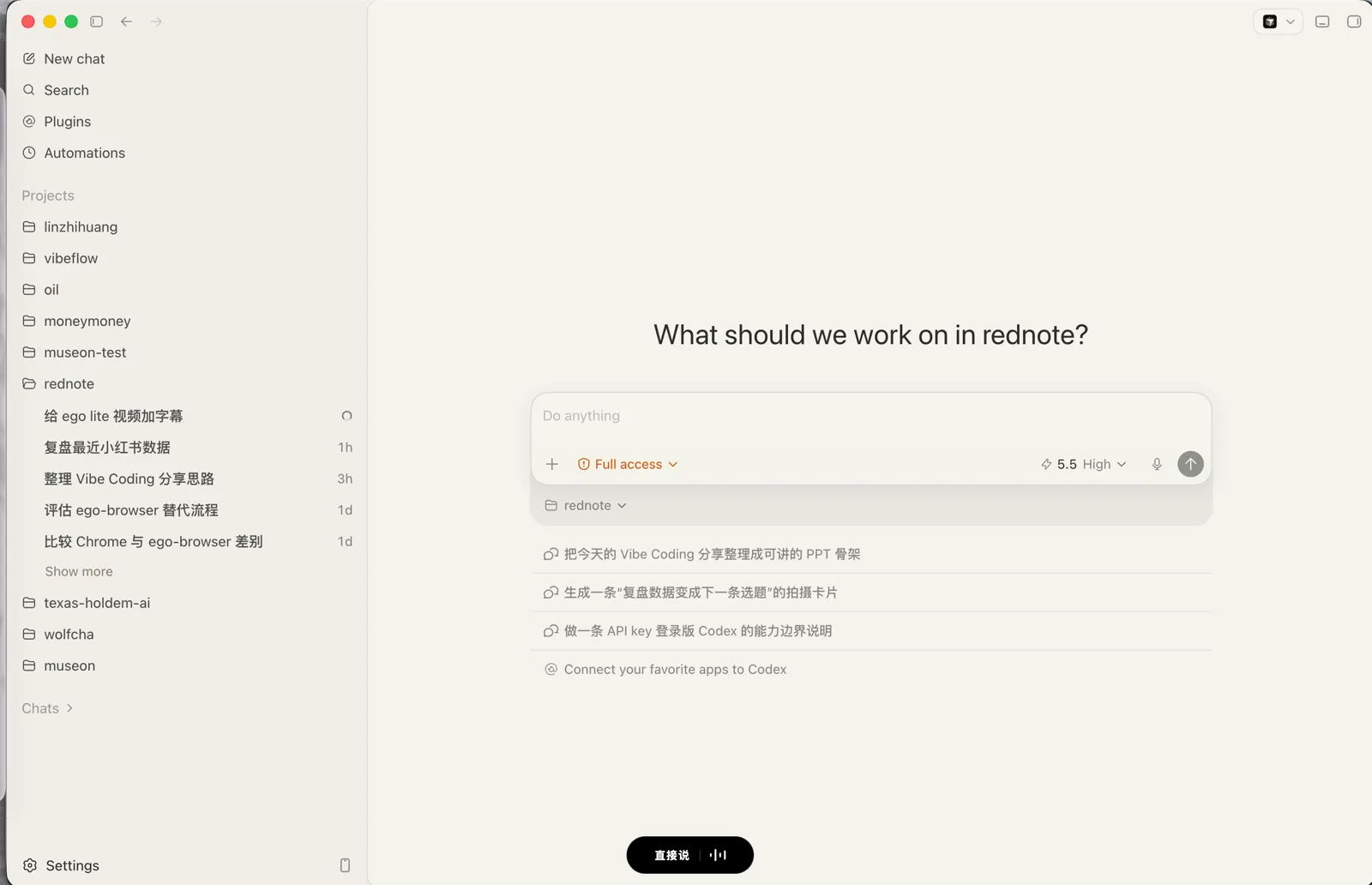
Task: Send message with the up-arrow button
Action: (x=1190, y=464)
